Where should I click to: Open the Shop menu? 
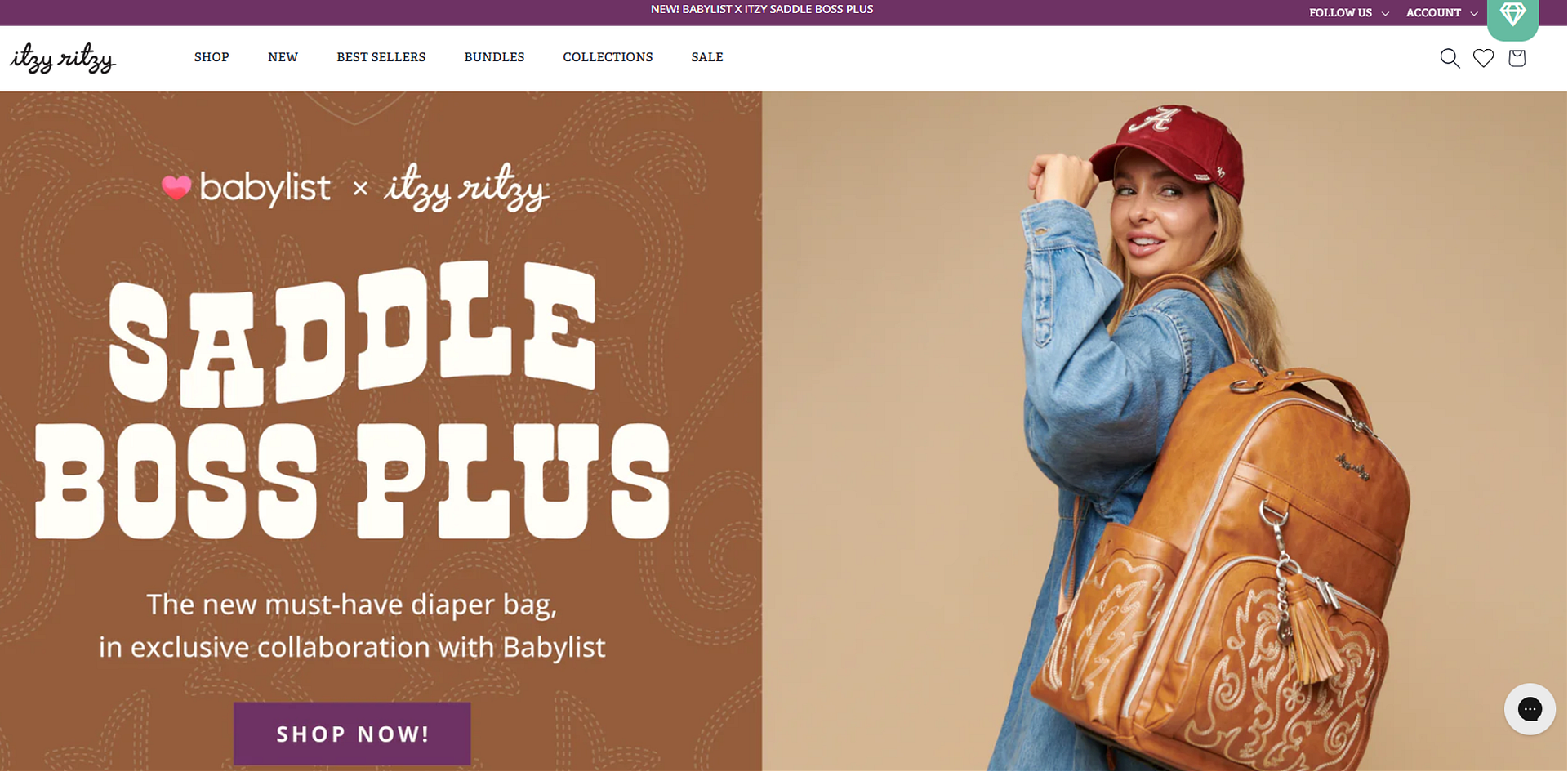(212, 57)
